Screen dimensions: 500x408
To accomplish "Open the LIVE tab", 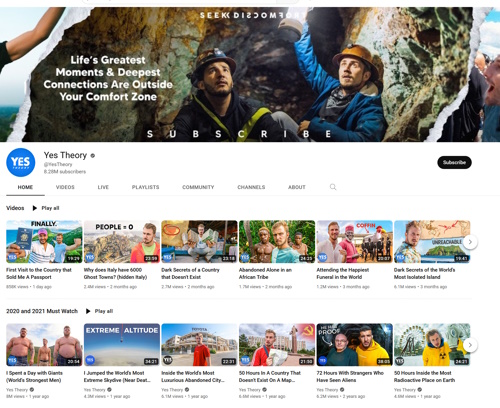I will [x=103, y=187].
